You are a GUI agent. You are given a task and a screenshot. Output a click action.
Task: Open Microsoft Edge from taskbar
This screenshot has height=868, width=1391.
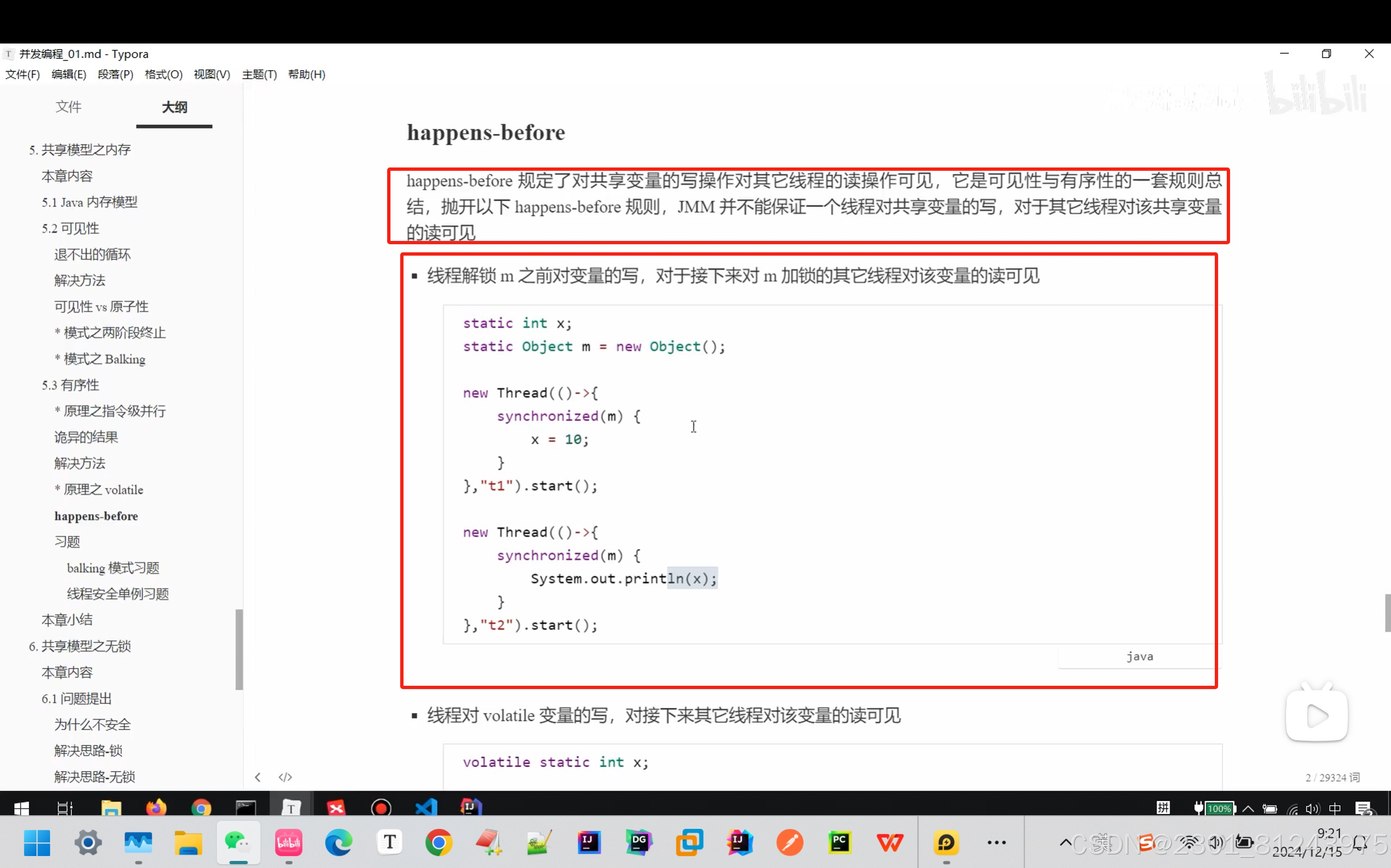pos(339,842)
